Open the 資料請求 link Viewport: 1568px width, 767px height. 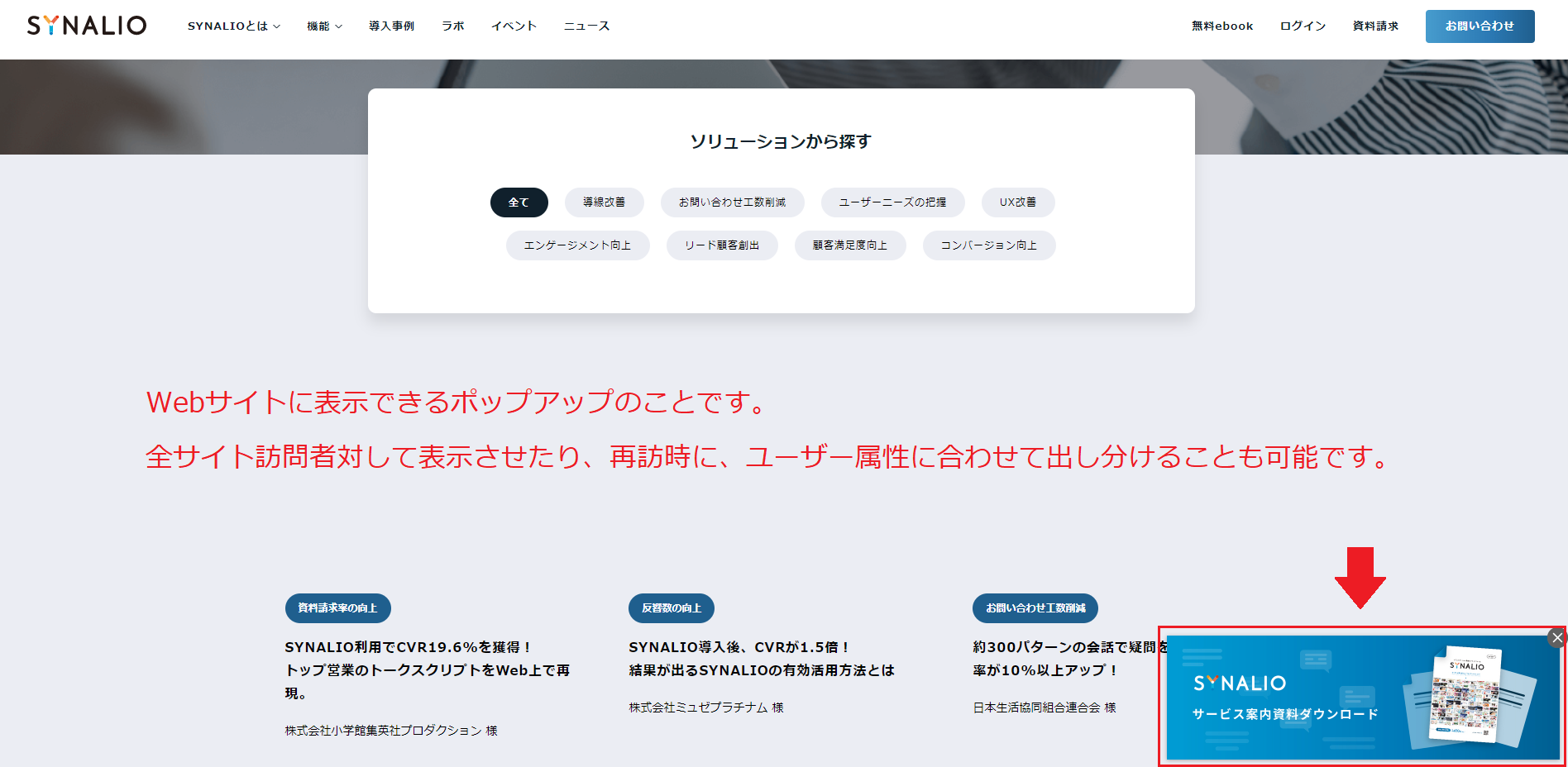coord(1376,26)
